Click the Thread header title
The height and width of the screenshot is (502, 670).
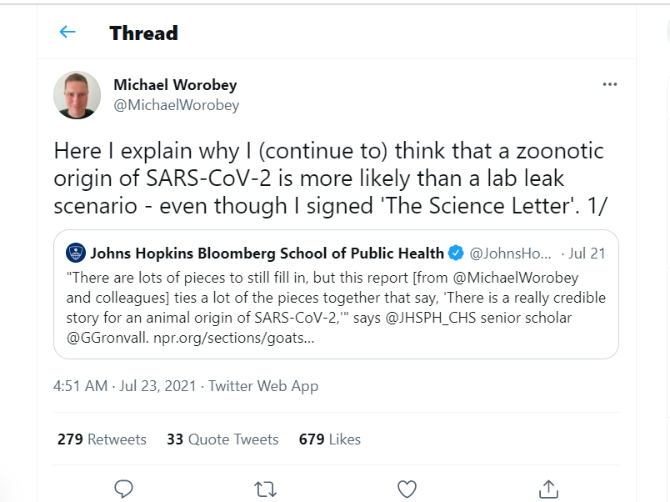[143, 32]
